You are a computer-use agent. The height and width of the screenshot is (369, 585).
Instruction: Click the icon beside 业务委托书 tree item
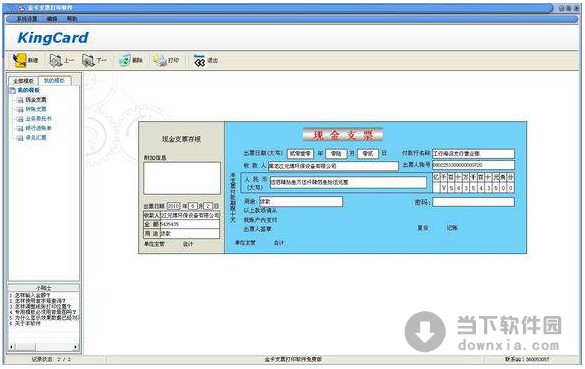click(20, 119)
